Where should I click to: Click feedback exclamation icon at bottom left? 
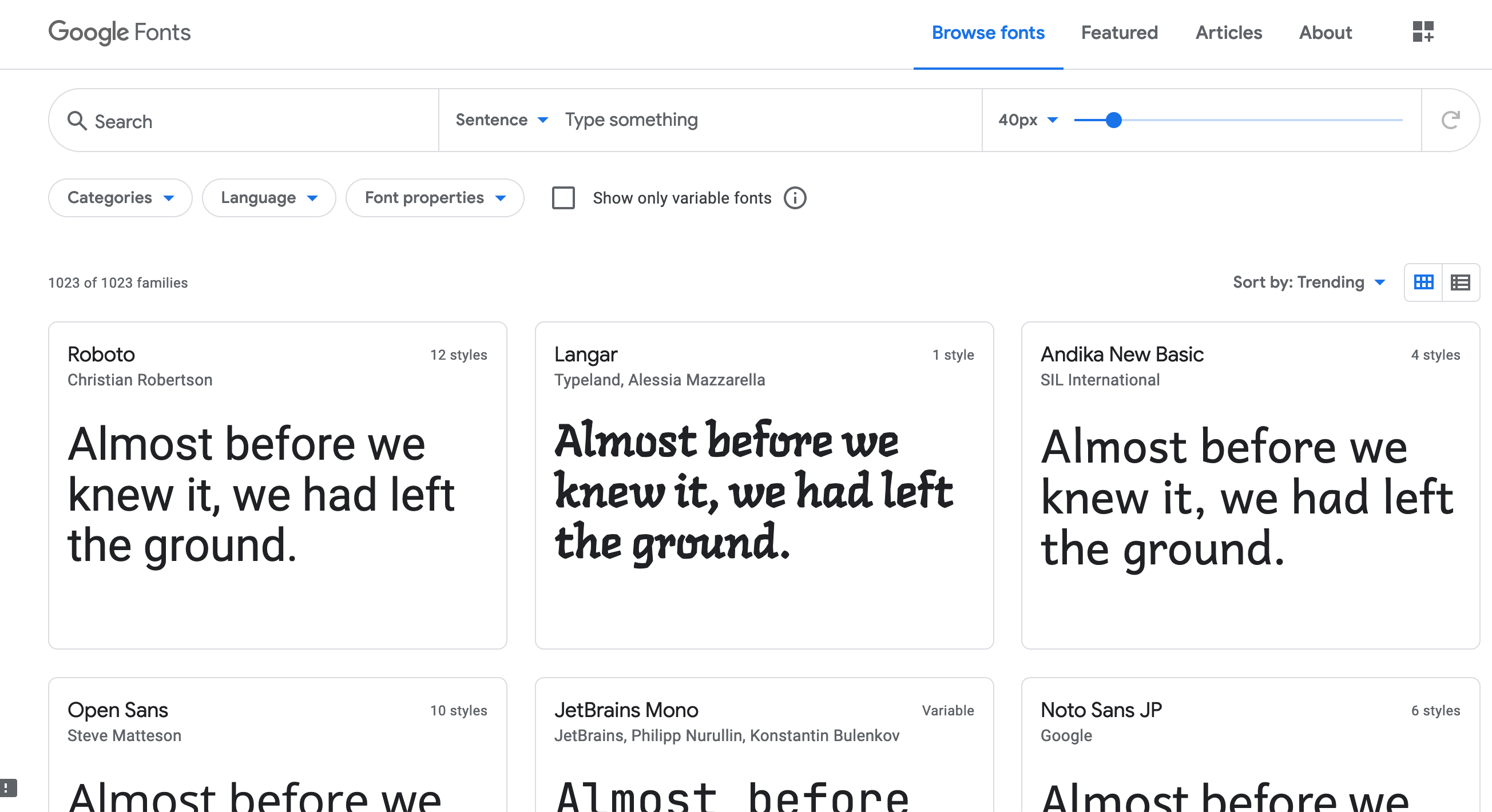(x=7, y=787)
